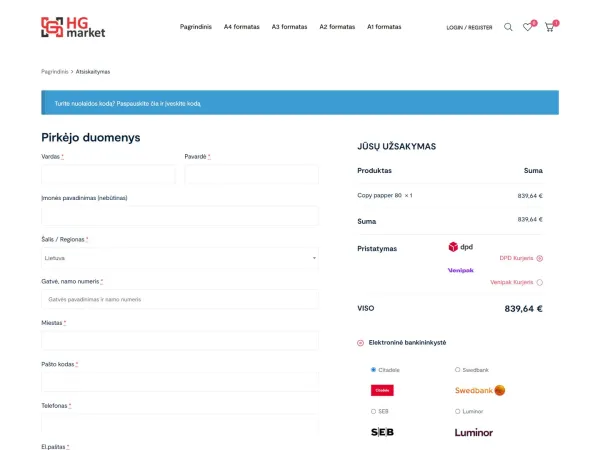Select Swedbank radio button
This screenshot has width=600, height=450.
[457, 370]
